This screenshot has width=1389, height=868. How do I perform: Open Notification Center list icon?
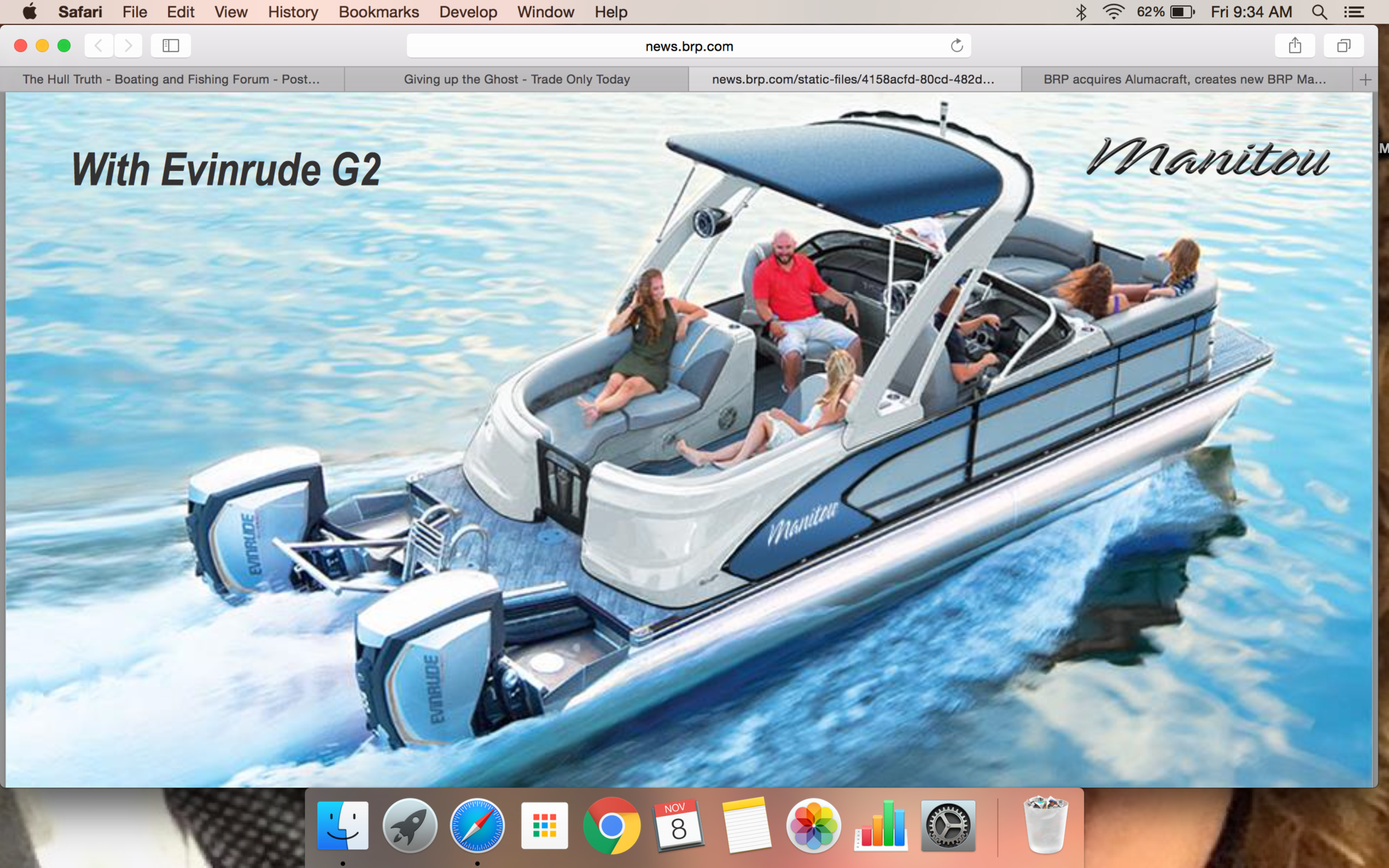[1354, 12]
